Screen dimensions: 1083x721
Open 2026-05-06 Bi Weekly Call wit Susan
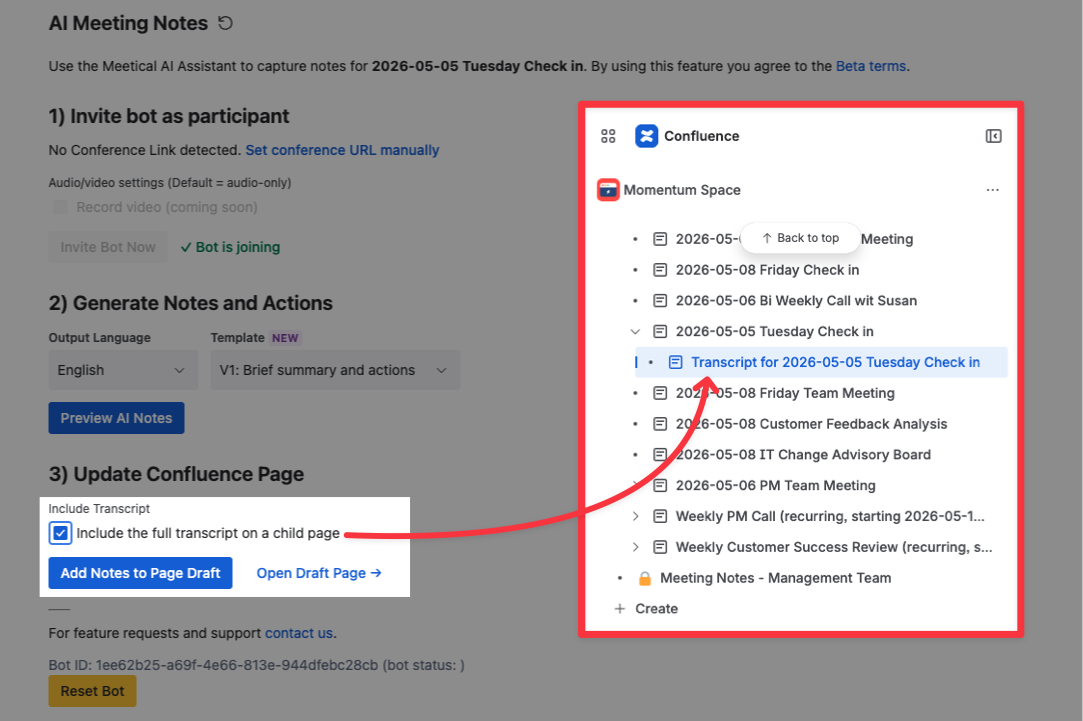click(x=796, y=300)
